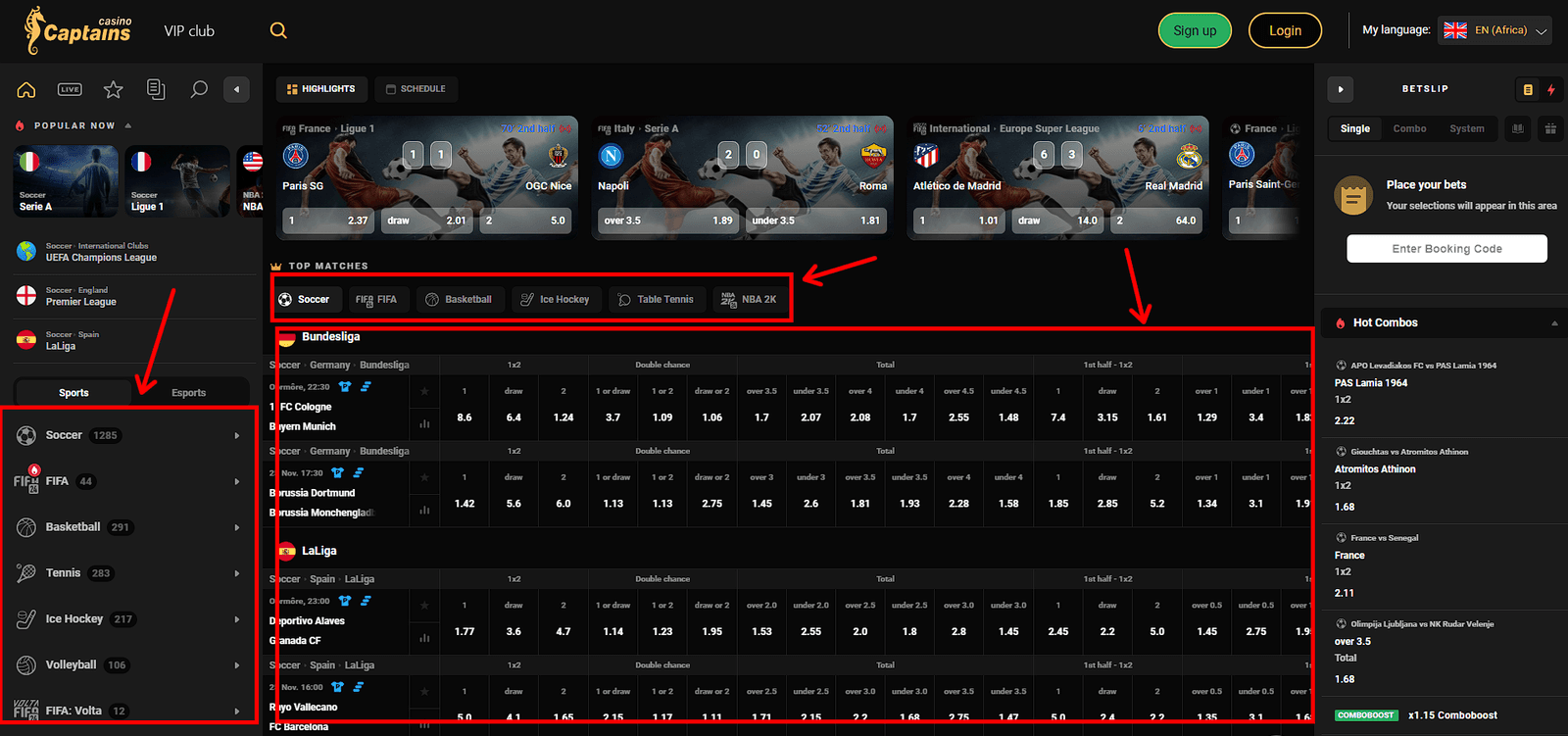This screenshot has height=736, width=1568.
Task: Open betslip book icon next to System
Action: coord(1517,128)
